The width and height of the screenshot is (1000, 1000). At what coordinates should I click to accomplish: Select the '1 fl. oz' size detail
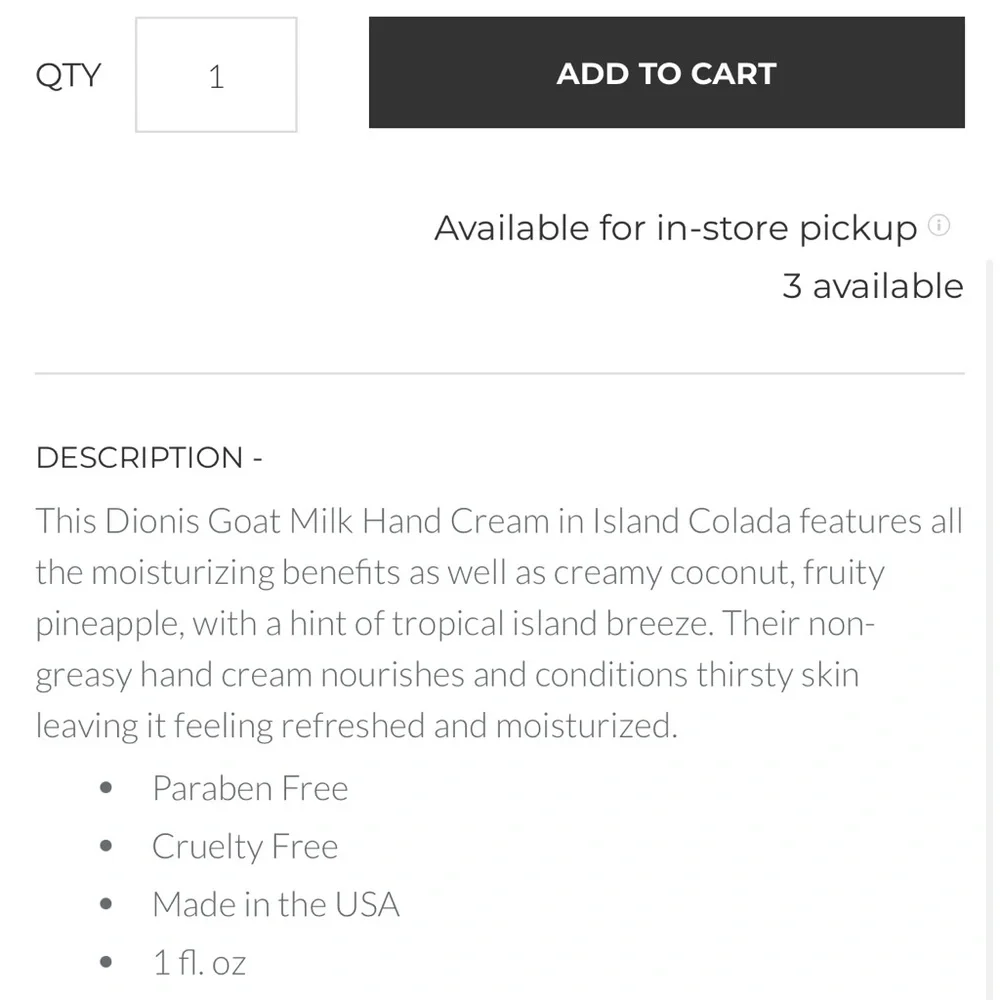[198, 961]
